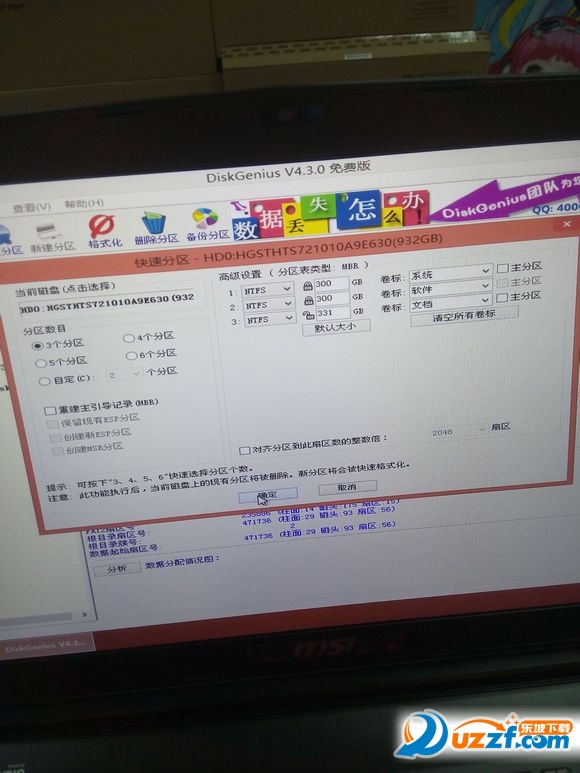Screen dimensions: 580x773
Task: Select the 3个分区 radio button
Action: (x=37, y=346)
